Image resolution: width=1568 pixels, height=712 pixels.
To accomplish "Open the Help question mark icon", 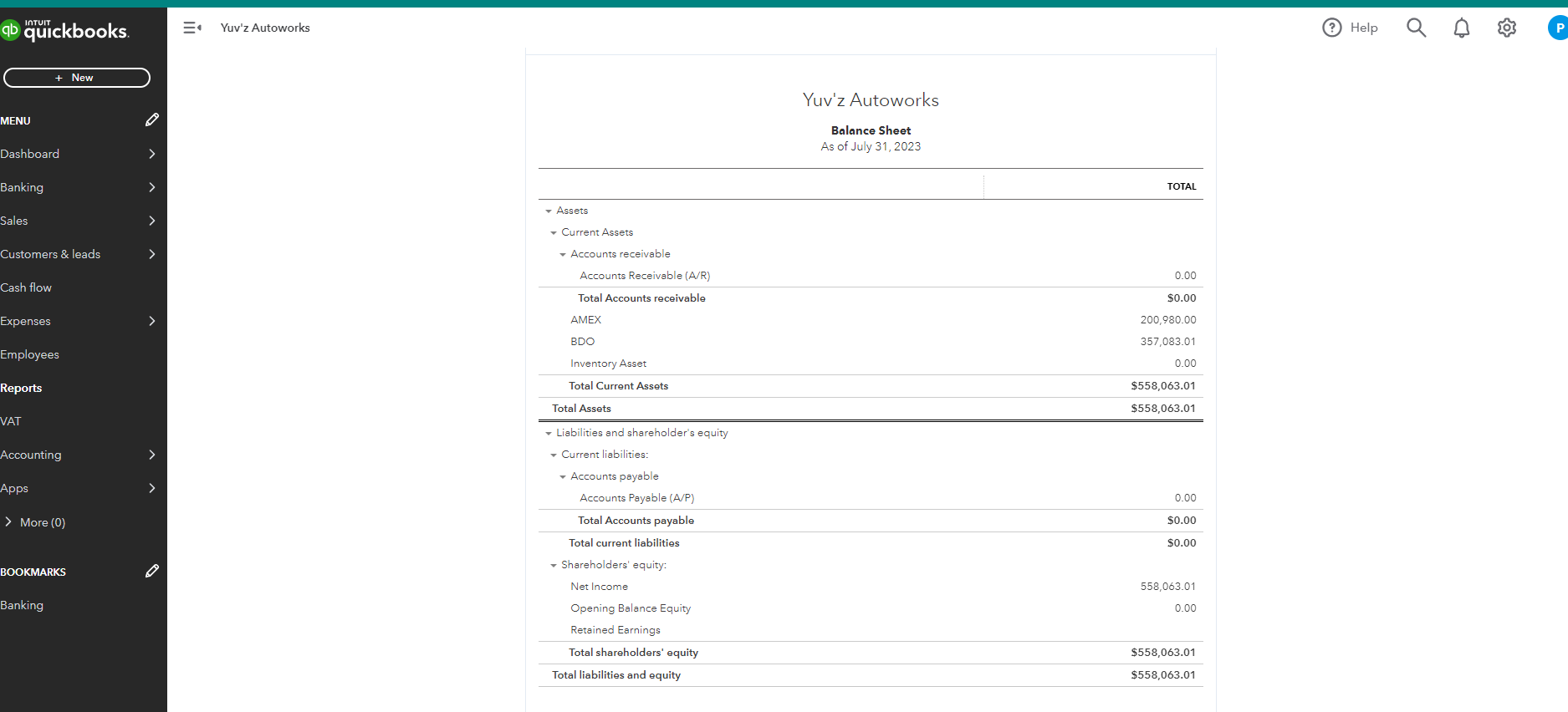I will coord(1331,28).
